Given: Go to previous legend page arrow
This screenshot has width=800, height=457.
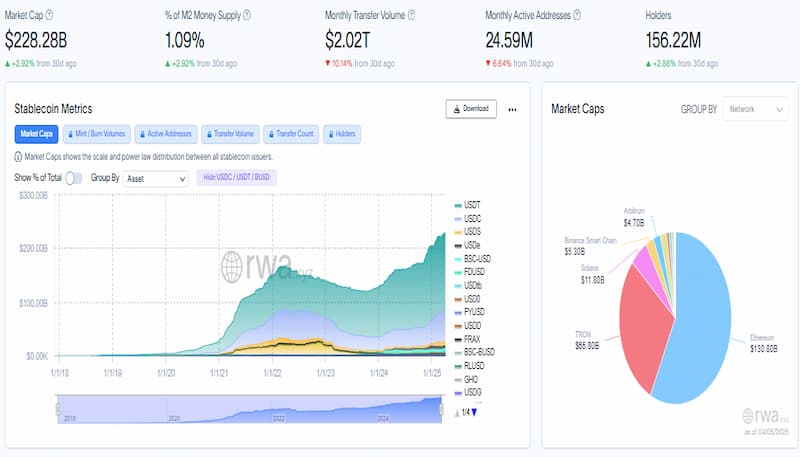Looking at the screenshot, I should pyautogui.click(x=457, y=412).
